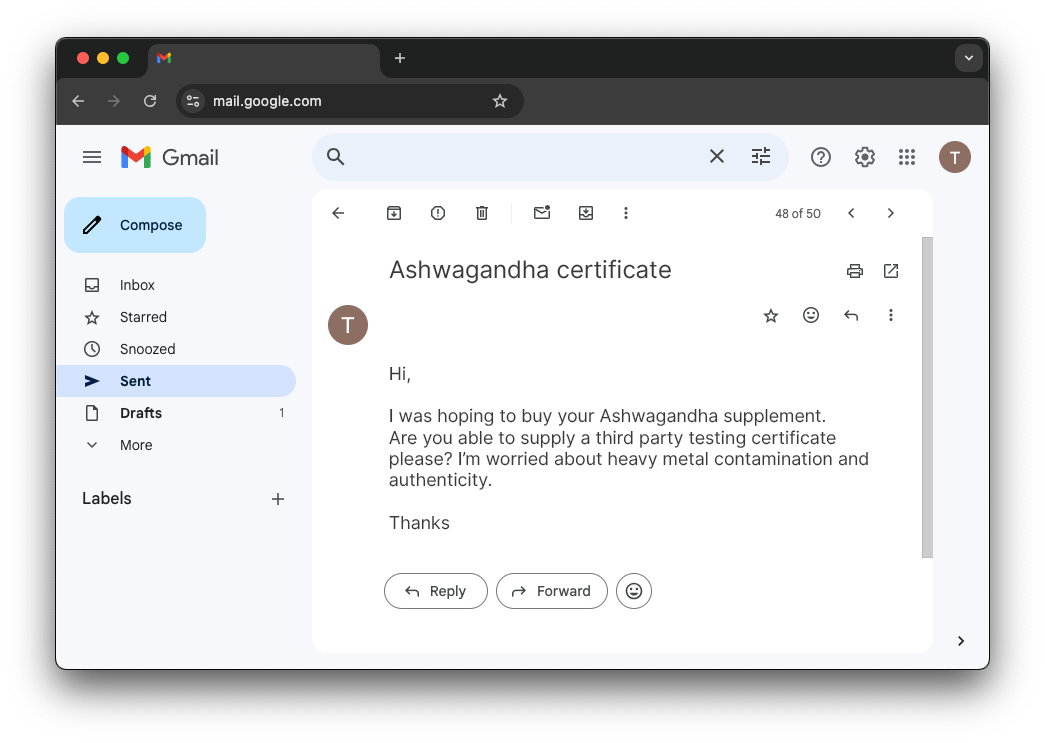This screenshot has height=743, width=1045.
Task: Bookmark this page with star icon
Action: tap(500, 101)
